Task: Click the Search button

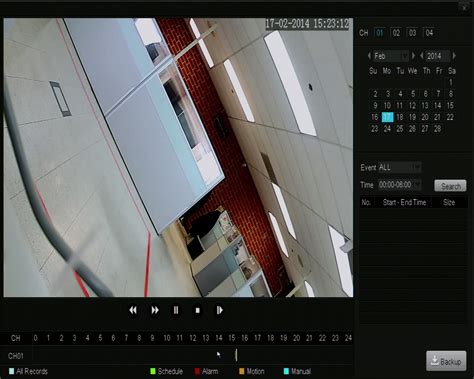Action: click(450, 186)
